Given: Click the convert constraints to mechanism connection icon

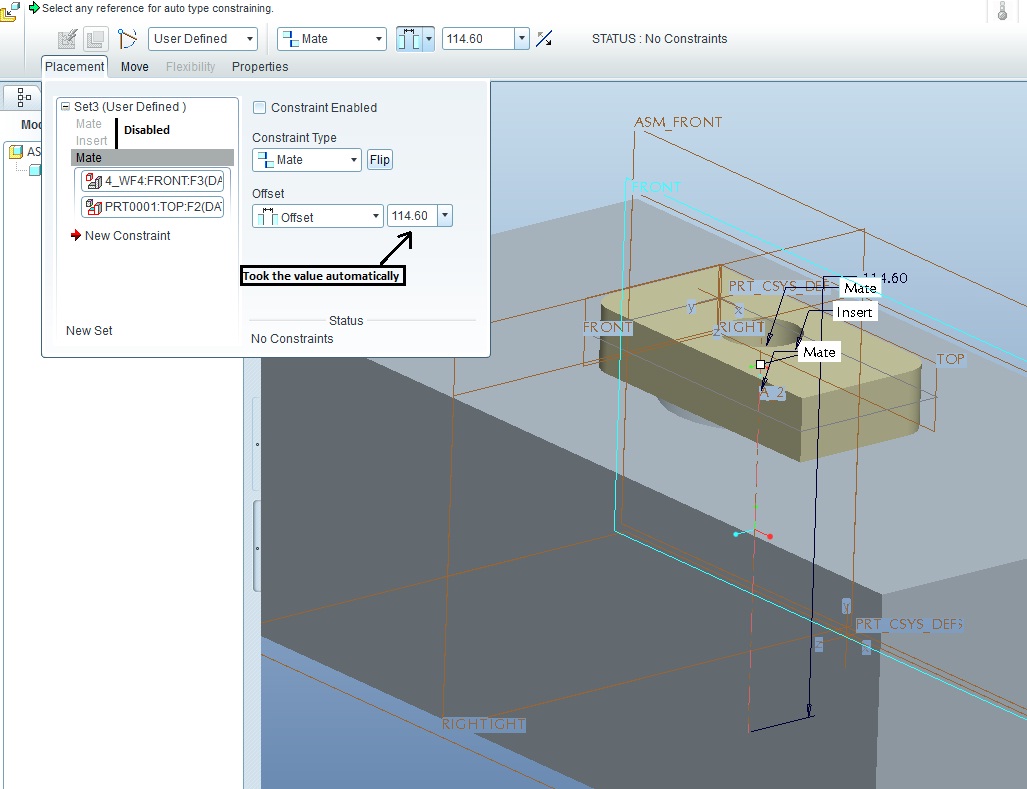Looking at the screenshot, I should coord(127,39).
